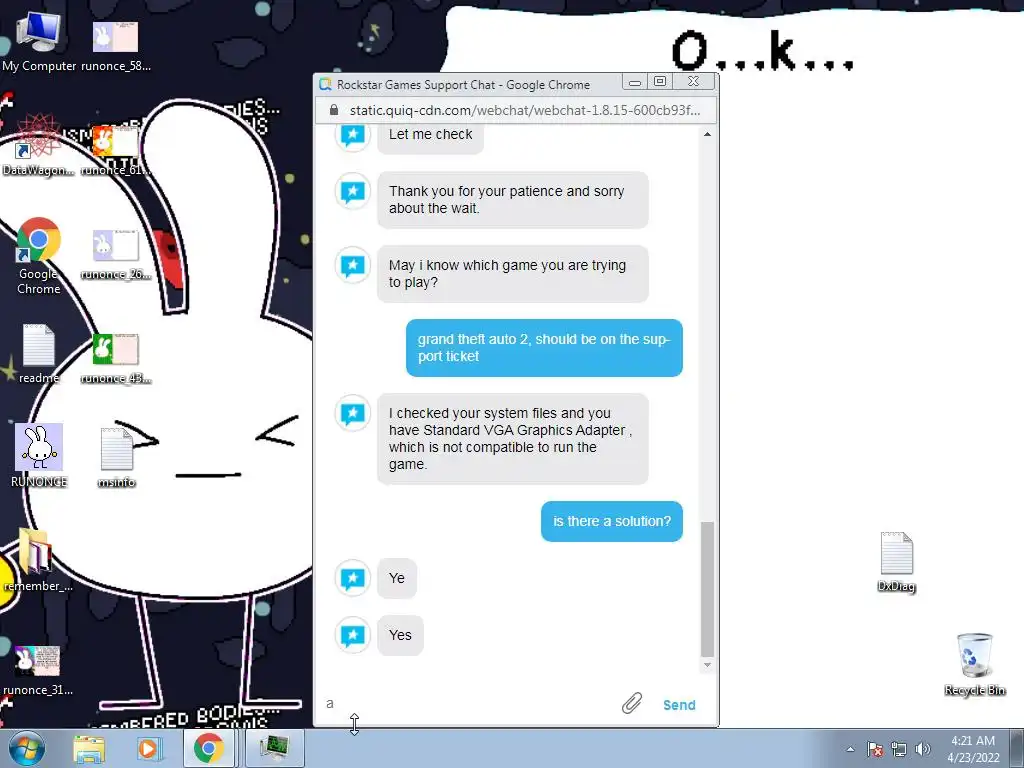Screen dimensions: 1024x768
Task: Click network tray icon
Action: point(899,749)
